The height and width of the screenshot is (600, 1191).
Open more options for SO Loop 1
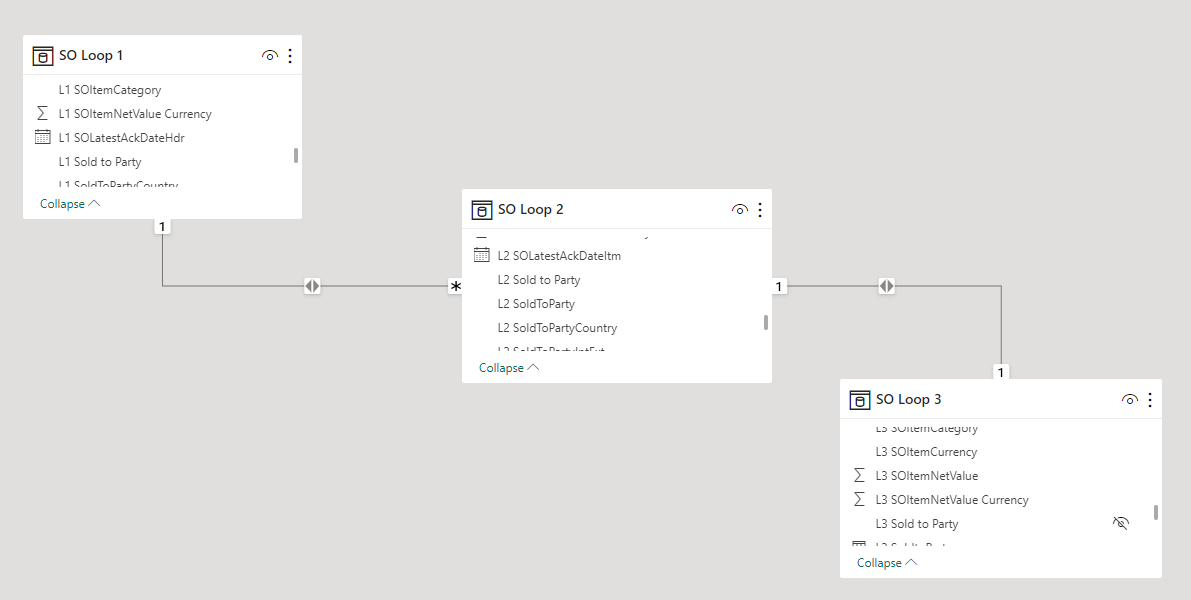coord(290,55)
